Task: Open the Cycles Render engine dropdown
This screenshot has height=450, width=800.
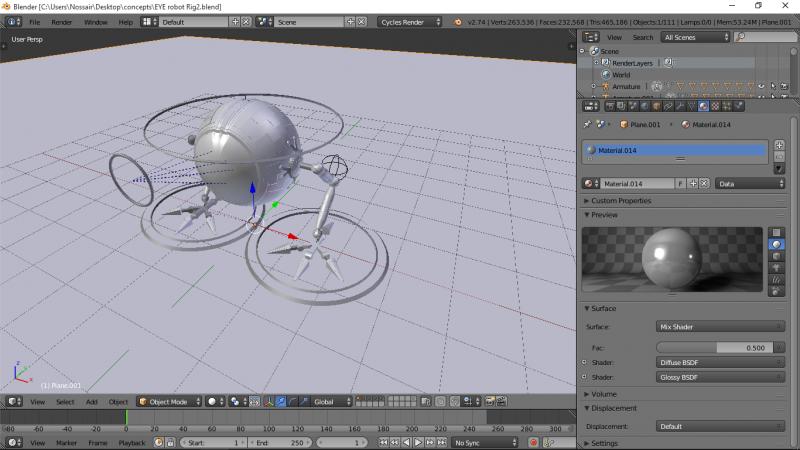Action: (x=410, y=21)
